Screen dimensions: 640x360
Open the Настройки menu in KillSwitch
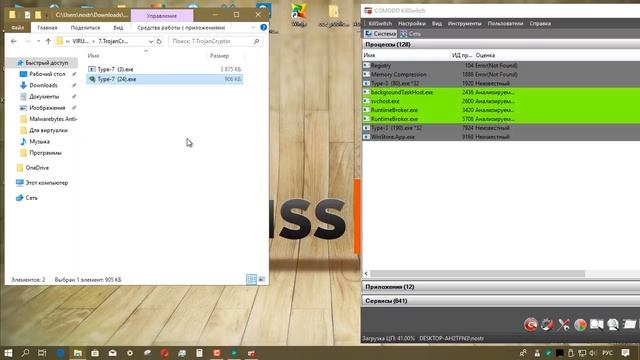pyautogui.click(x=412, y=23)
